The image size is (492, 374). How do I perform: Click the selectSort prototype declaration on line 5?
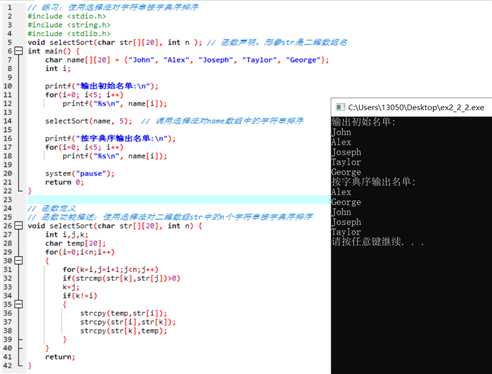click(x=115, y=42)
